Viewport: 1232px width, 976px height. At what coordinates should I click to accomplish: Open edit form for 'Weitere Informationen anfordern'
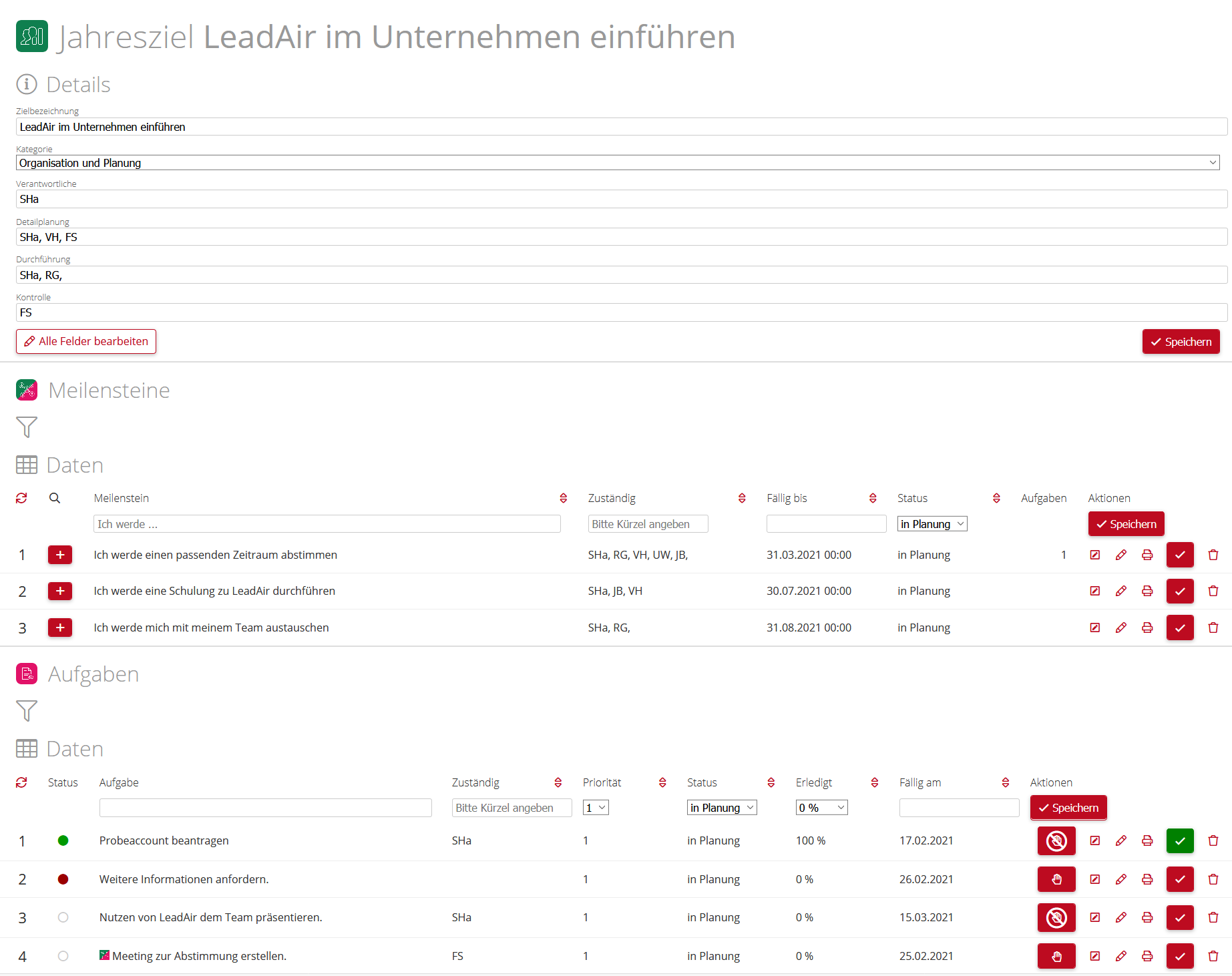click(1095, 879)
